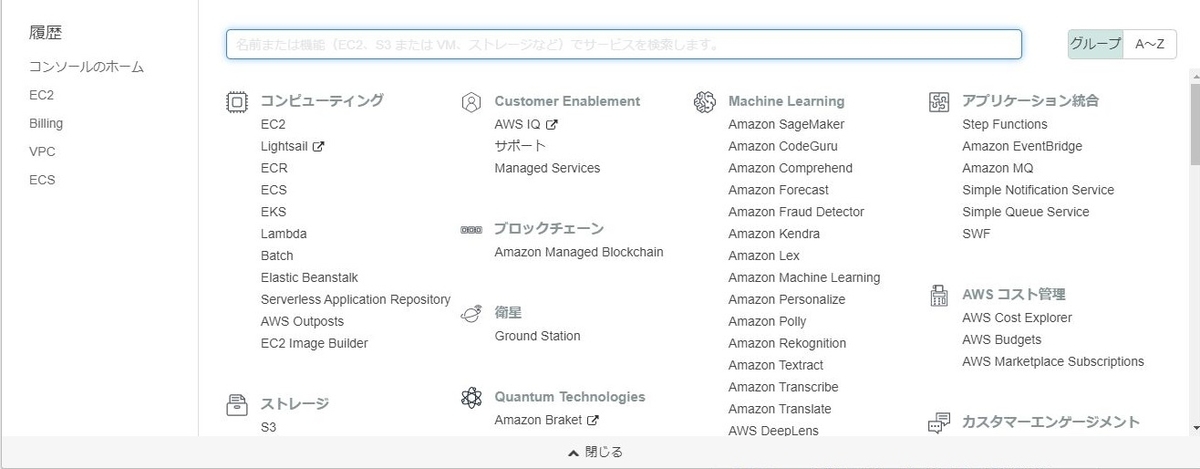The image size is (1200, 469).
Task: Open Billing from the history list
Action: (x=46, y=123)
